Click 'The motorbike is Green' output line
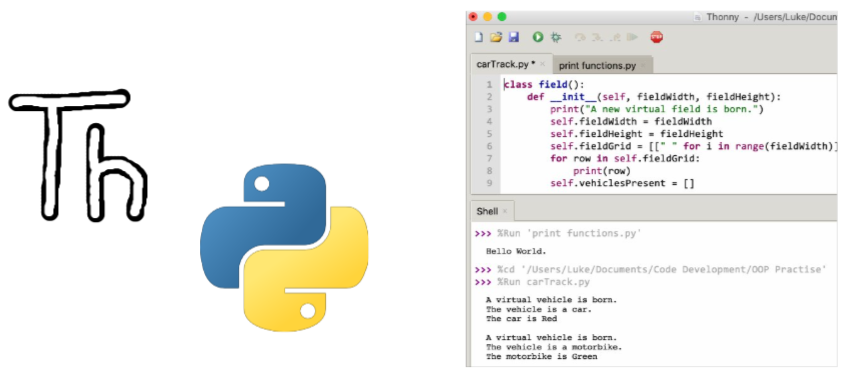854x380 pixels. coord(541,357)
